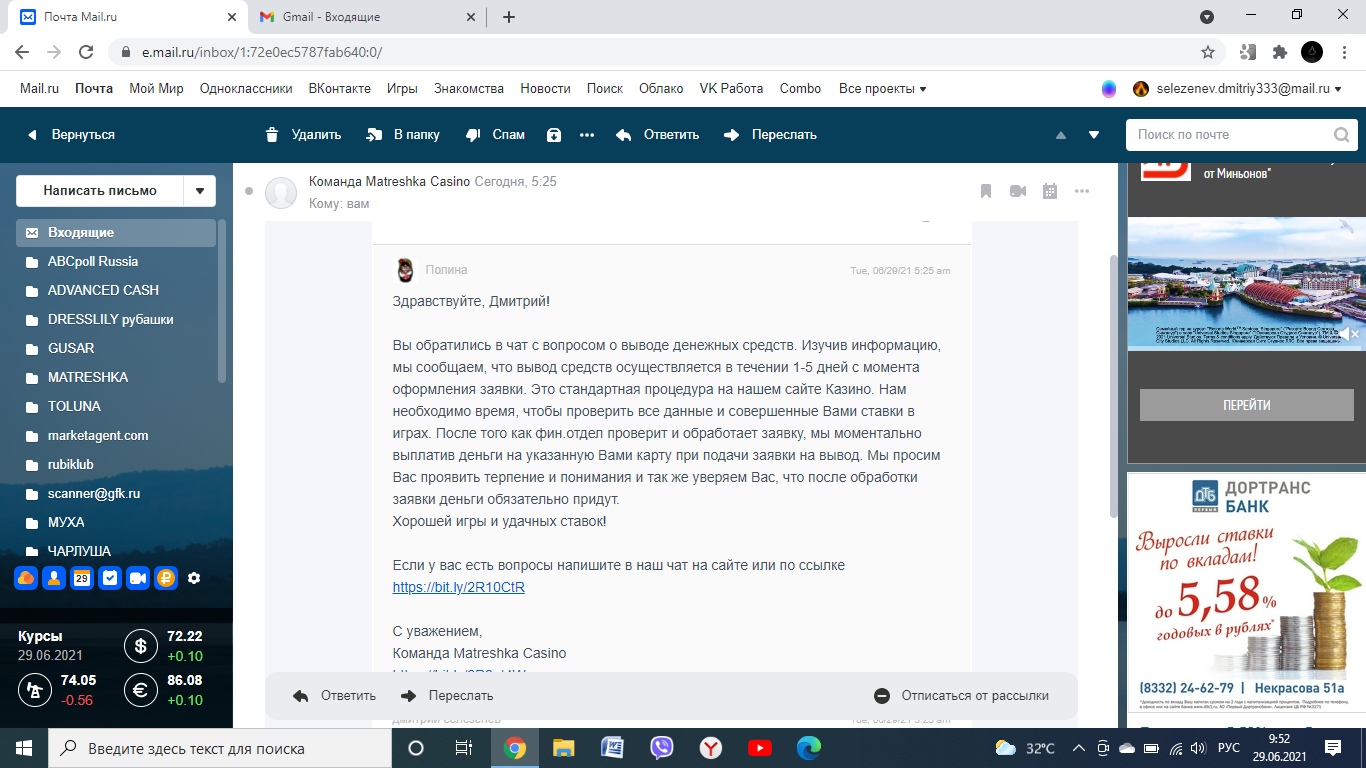Open the Calendar widget showing 29

click(x=82, y=578)
